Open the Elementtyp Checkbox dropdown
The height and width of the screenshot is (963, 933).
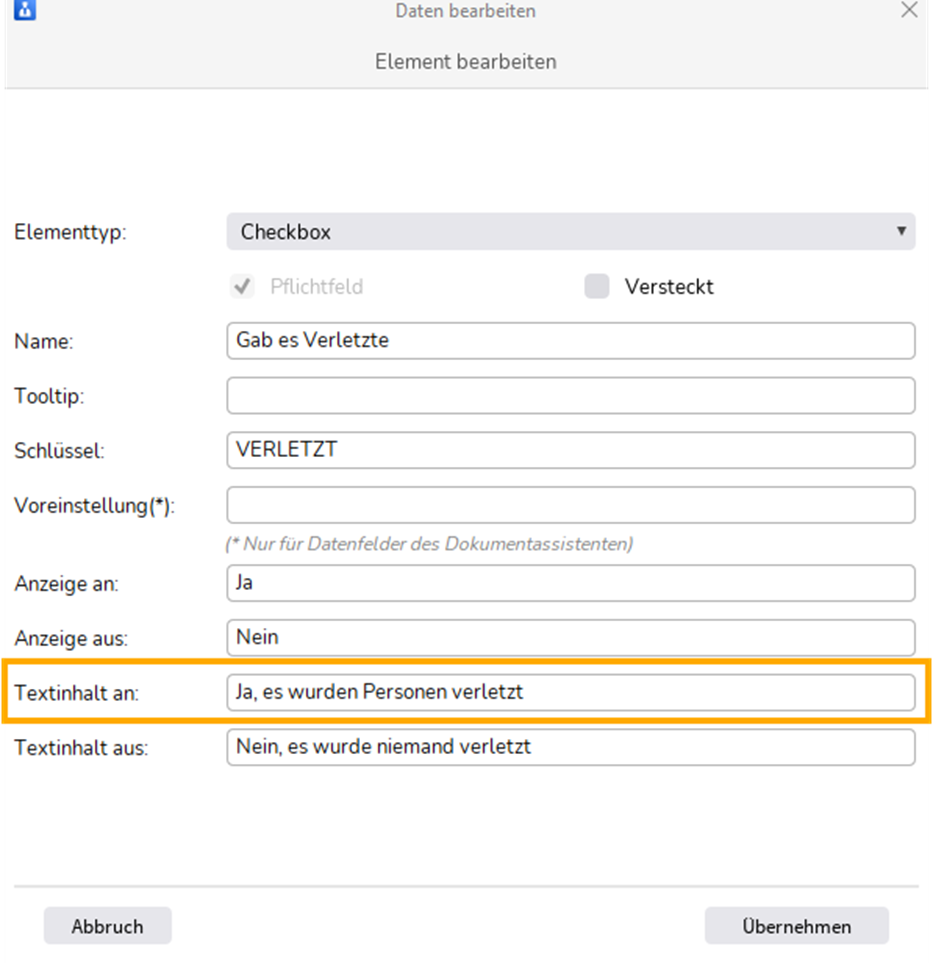(x=571, y=232)
